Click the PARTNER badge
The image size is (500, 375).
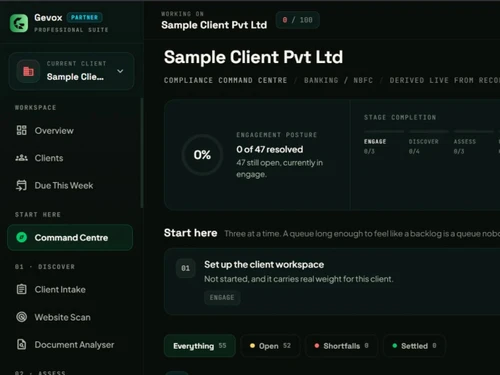coord(84,17)
